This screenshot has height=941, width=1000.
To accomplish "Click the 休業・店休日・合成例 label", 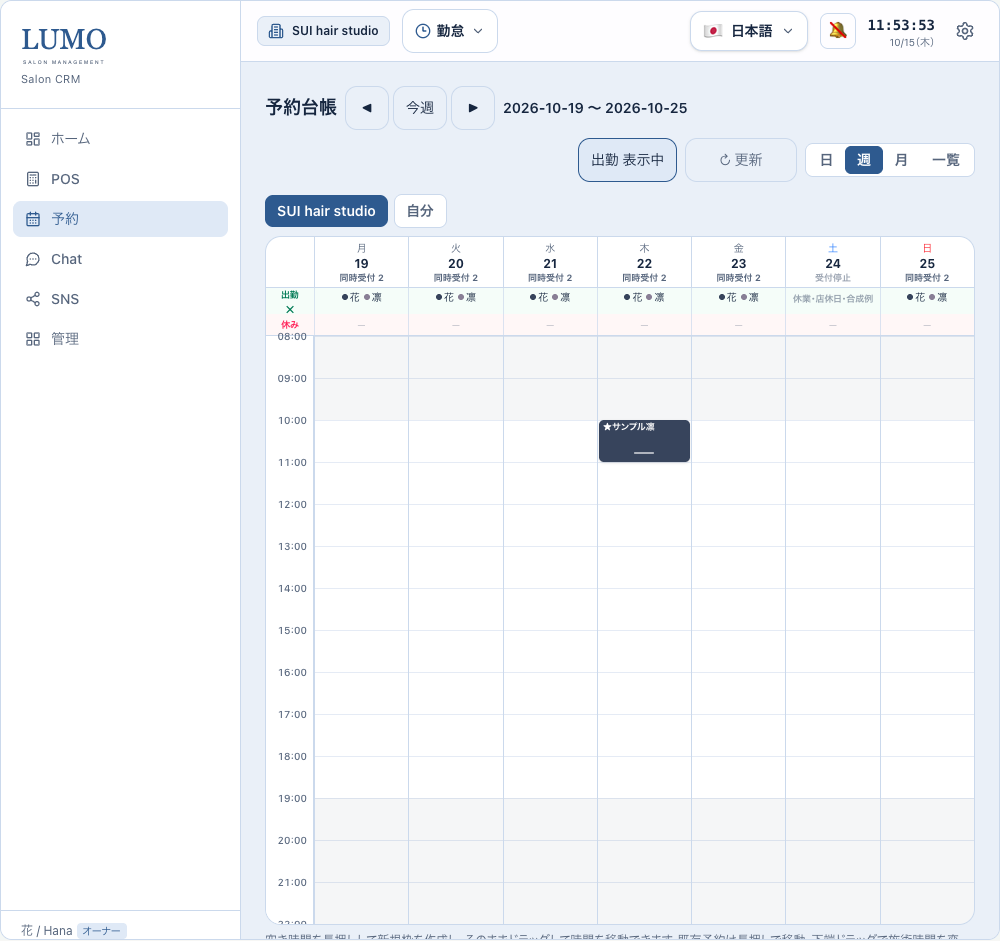I will [x=833, y=299].
